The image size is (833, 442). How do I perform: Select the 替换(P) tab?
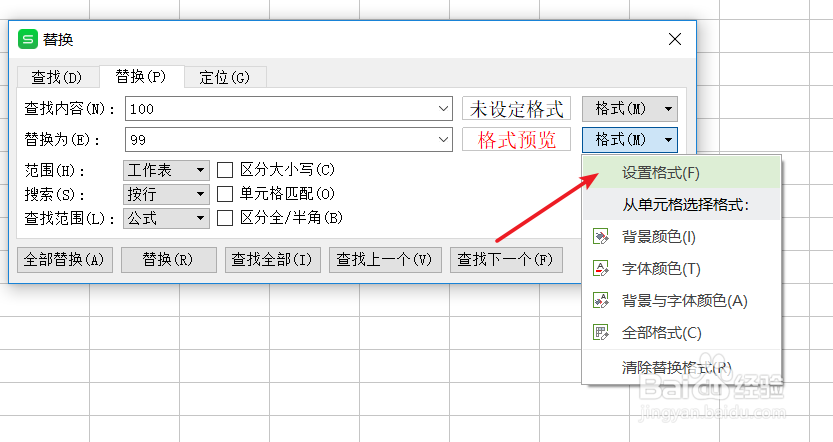click(141, 76)
